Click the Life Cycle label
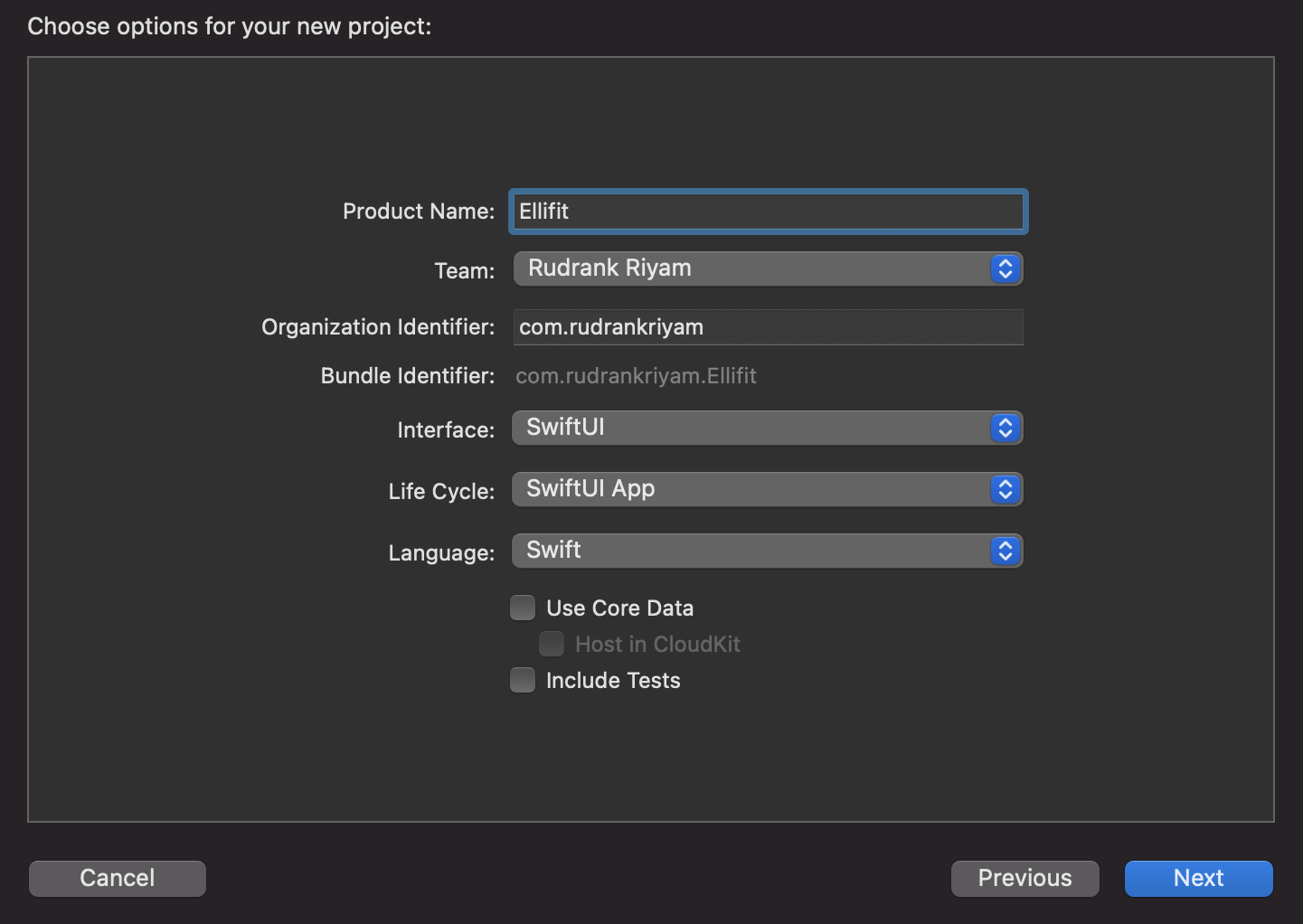Viewport: 1303px width, 924px height. 441,492
